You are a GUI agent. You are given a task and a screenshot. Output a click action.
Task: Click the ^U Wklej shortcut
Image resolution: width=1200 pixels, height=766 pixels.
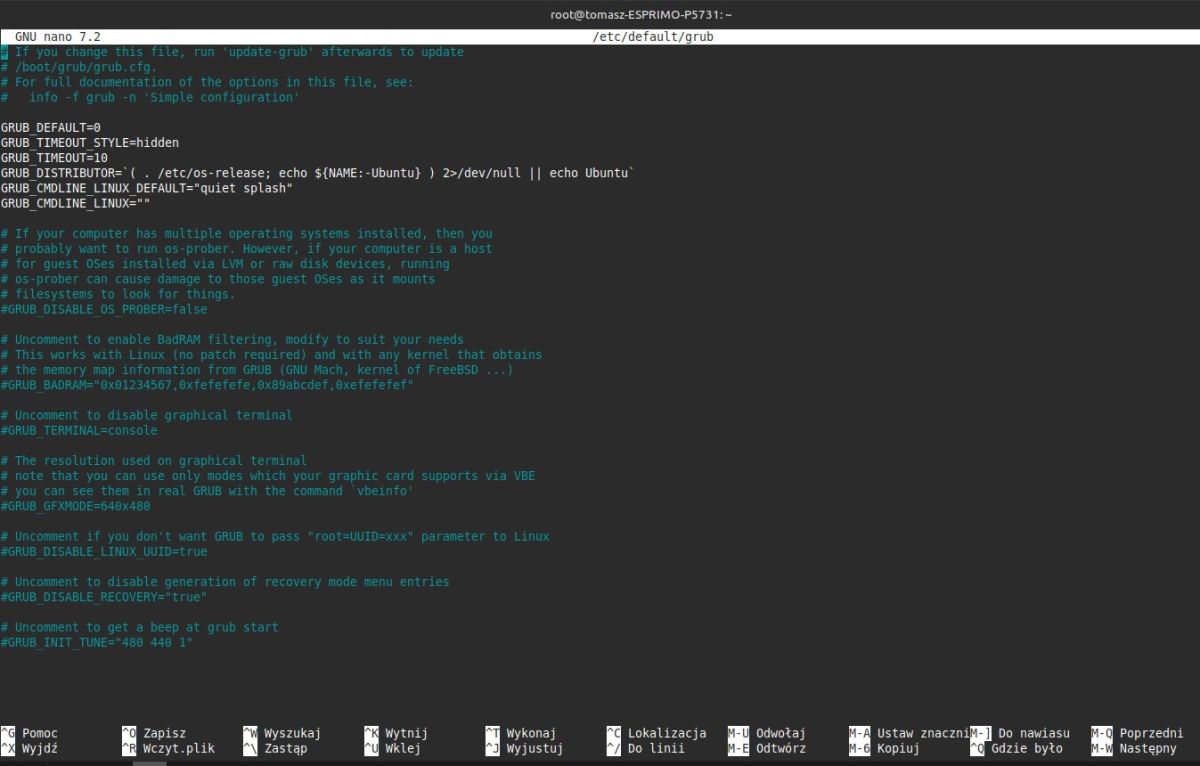click(393, 748)
